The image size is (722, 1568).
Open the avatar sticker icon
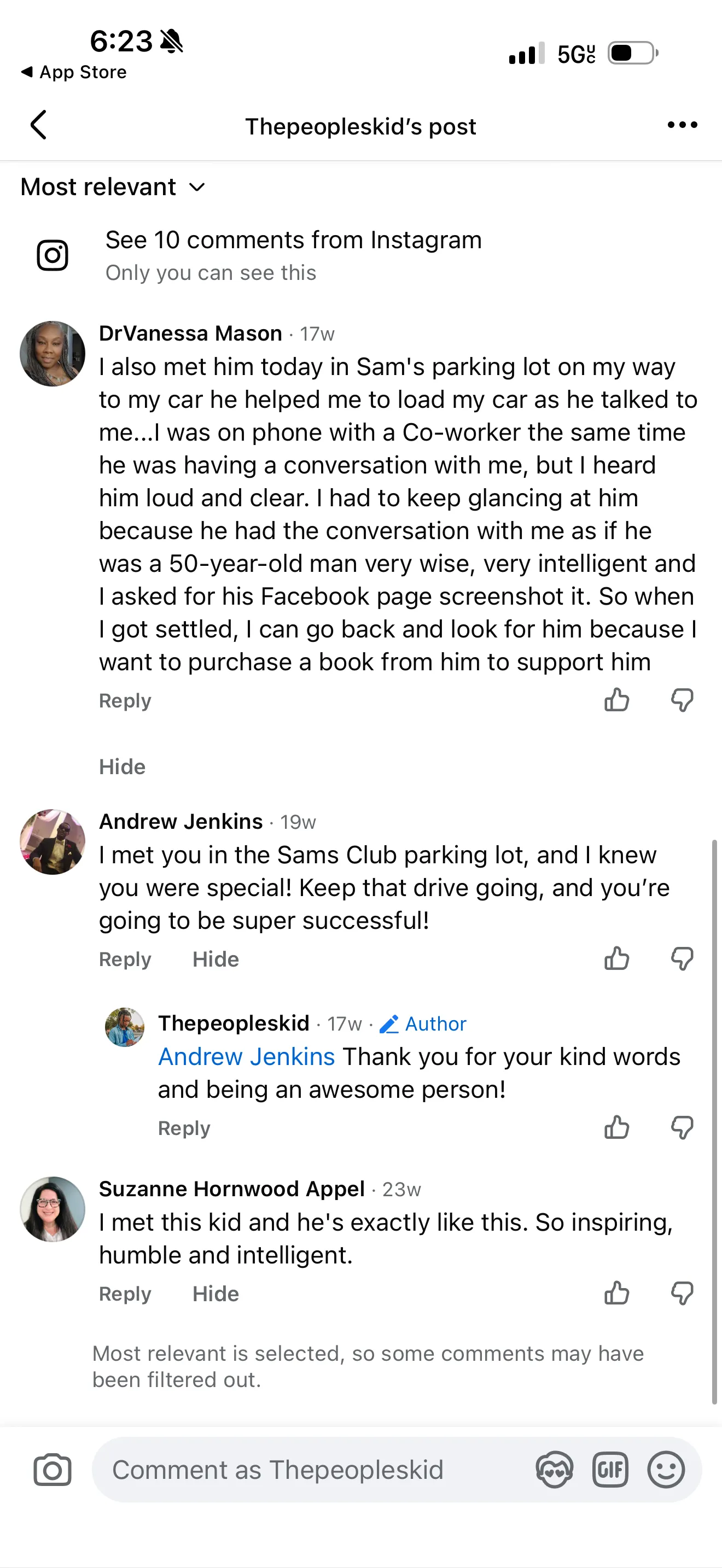(554, 1470)
